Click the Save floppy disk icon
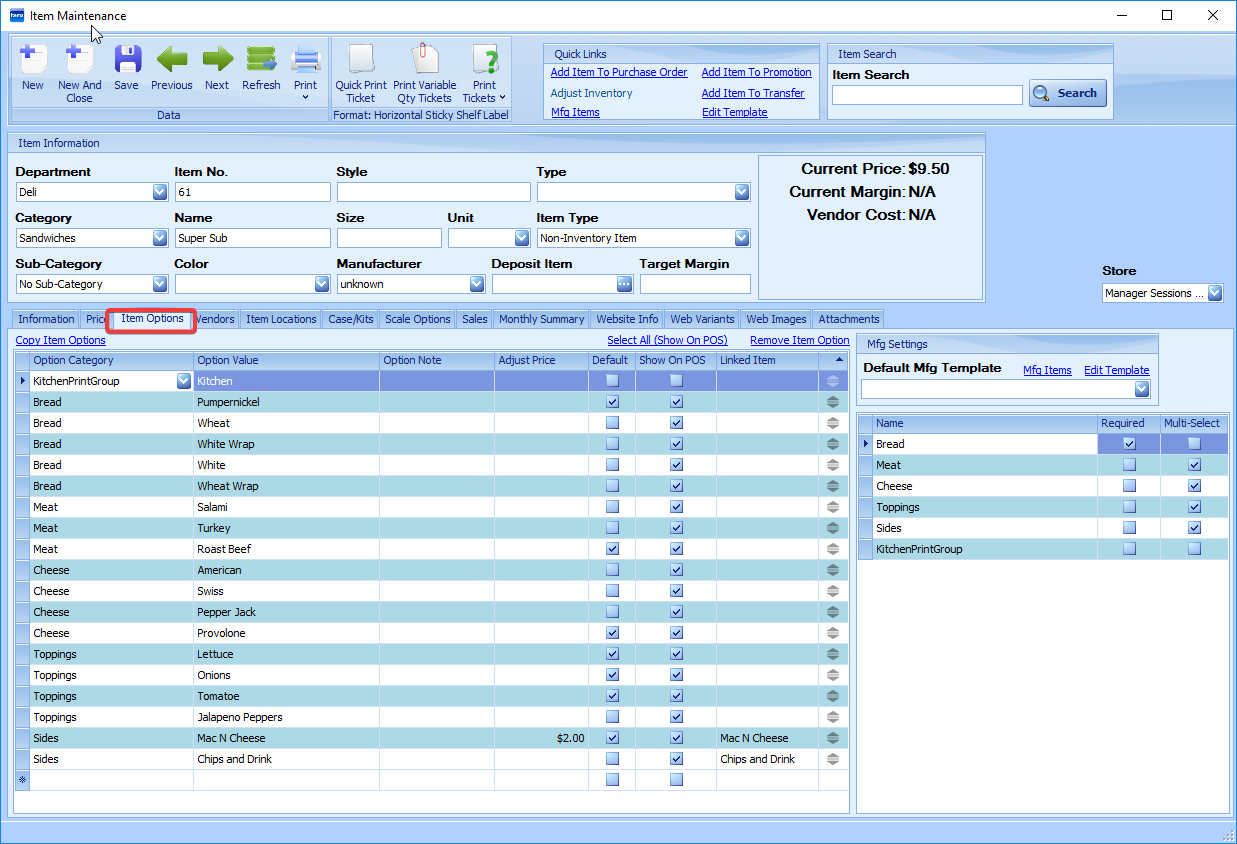 coord(127,62)
